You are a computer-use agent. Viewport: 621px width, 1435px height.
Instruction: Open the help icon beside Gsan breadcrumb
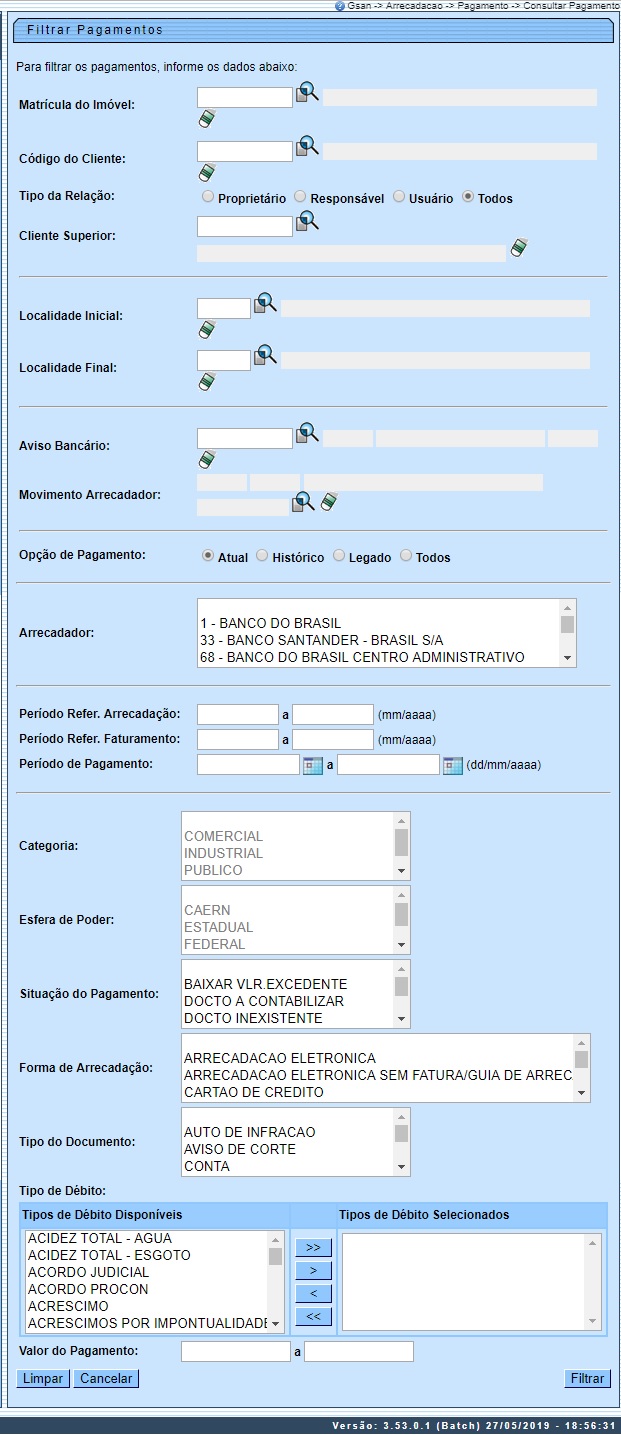[340, 6]
